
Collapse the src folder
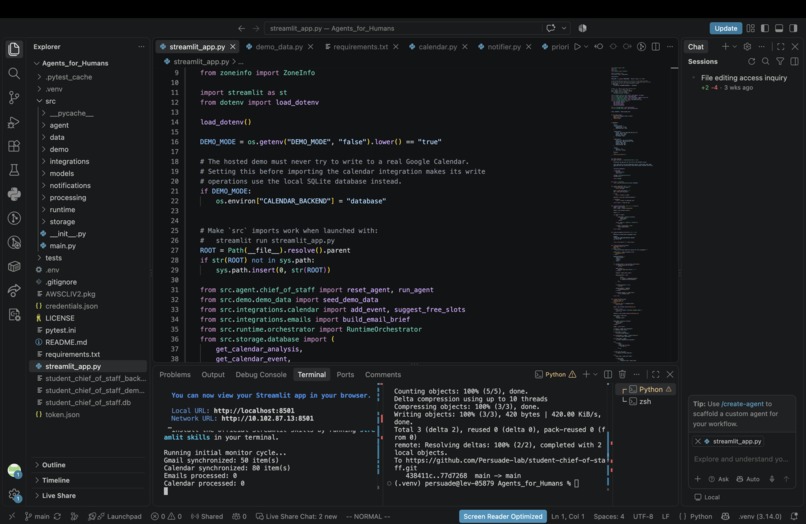(50, 101)
